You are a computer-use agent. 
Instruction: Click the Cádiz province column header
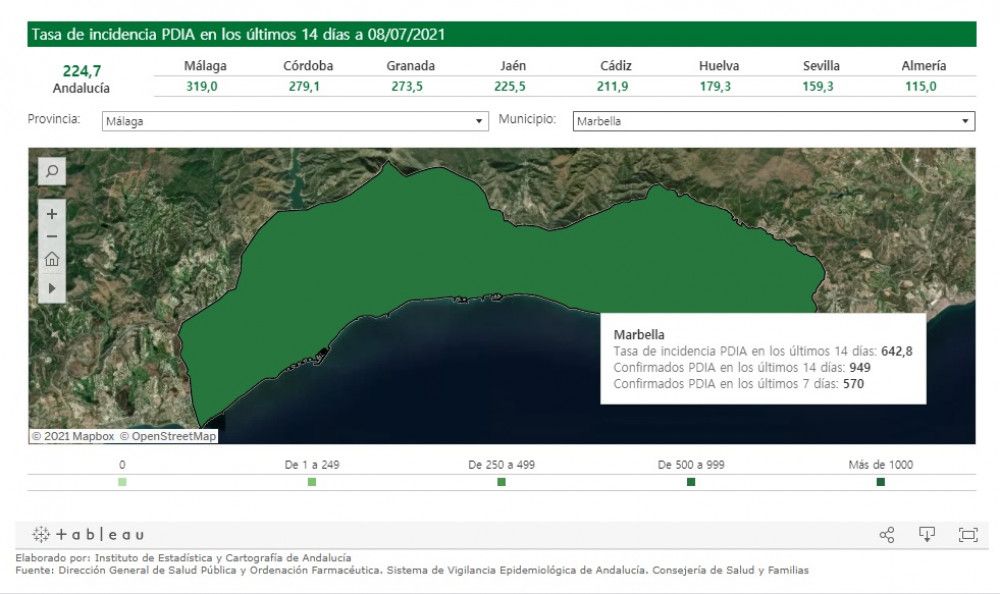[x=616, y=66]
